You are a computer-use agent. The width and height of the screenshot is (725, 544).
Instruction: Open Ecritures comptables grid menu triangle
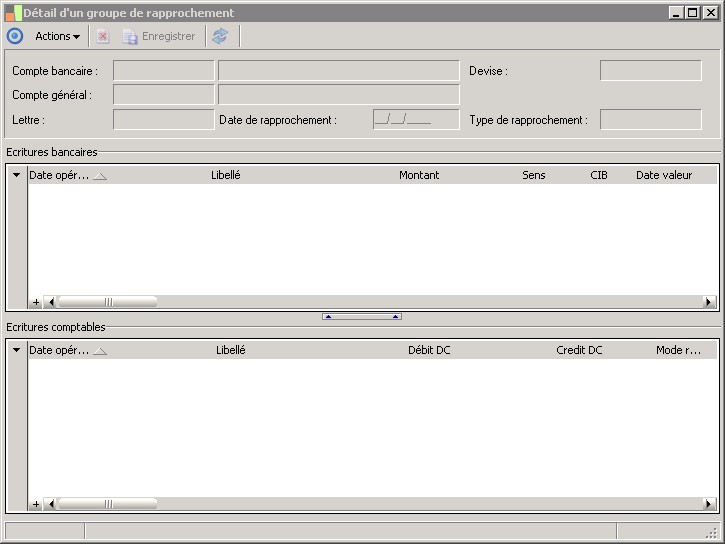click(17, 350)
